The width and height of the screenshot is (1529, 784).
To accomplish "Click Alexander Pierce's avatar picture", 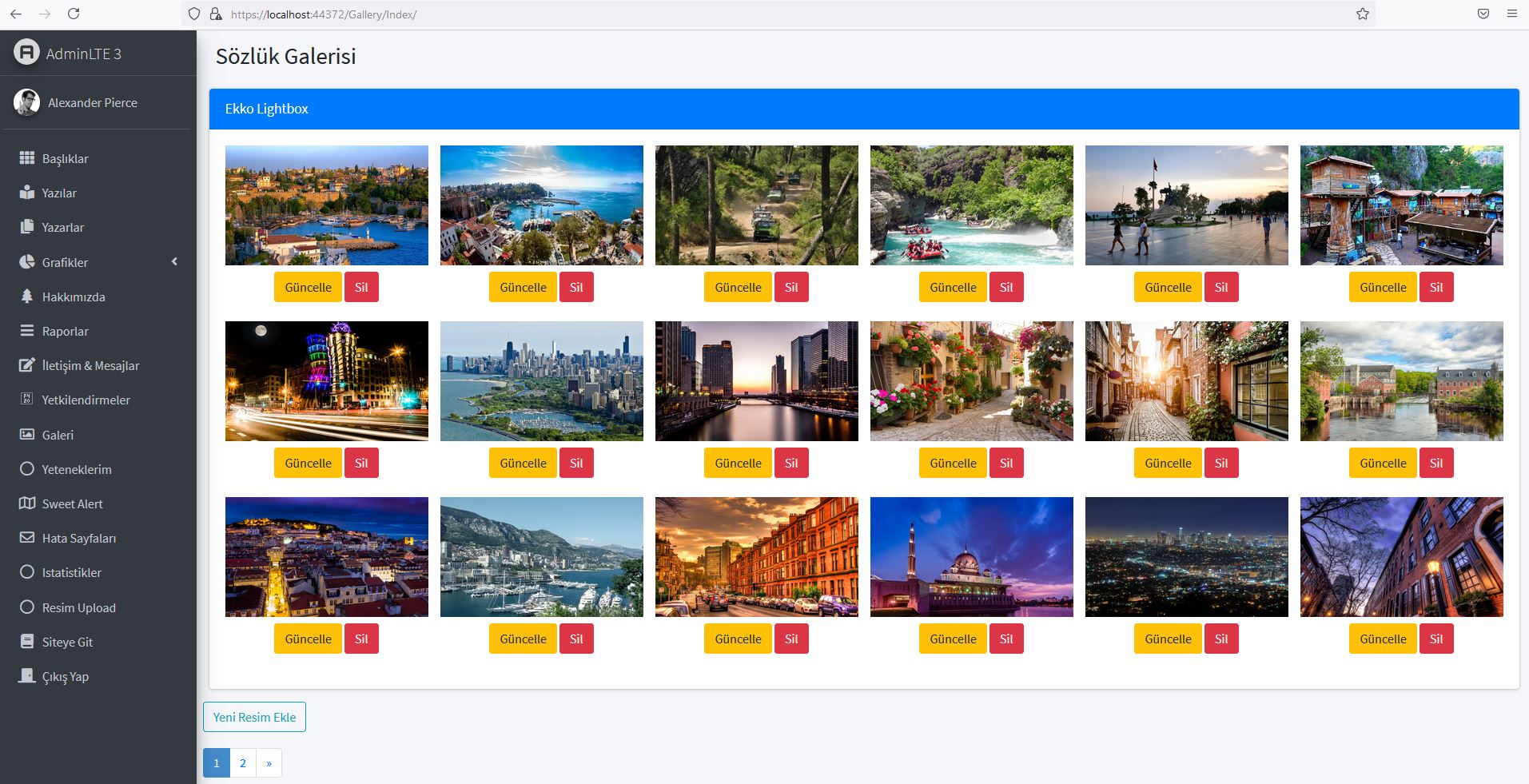I will pos(26,102).
